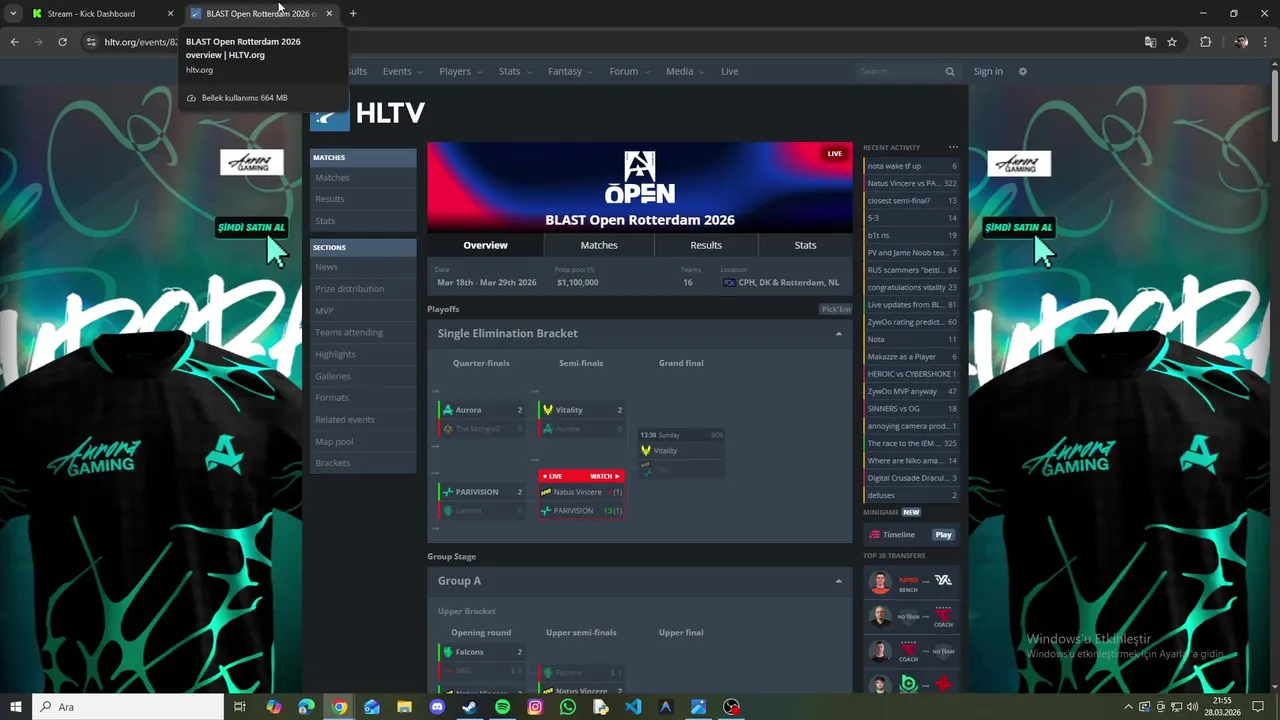Image resolution: width=1280 pixels, height=720 pixels.
Task: Switch to the event Matches tab
Action: click(599, 245)
